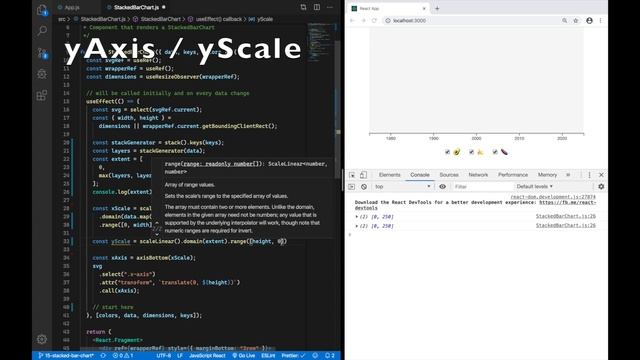
Task: Change language mode JavaScript React
Action: tap(207, 356)
